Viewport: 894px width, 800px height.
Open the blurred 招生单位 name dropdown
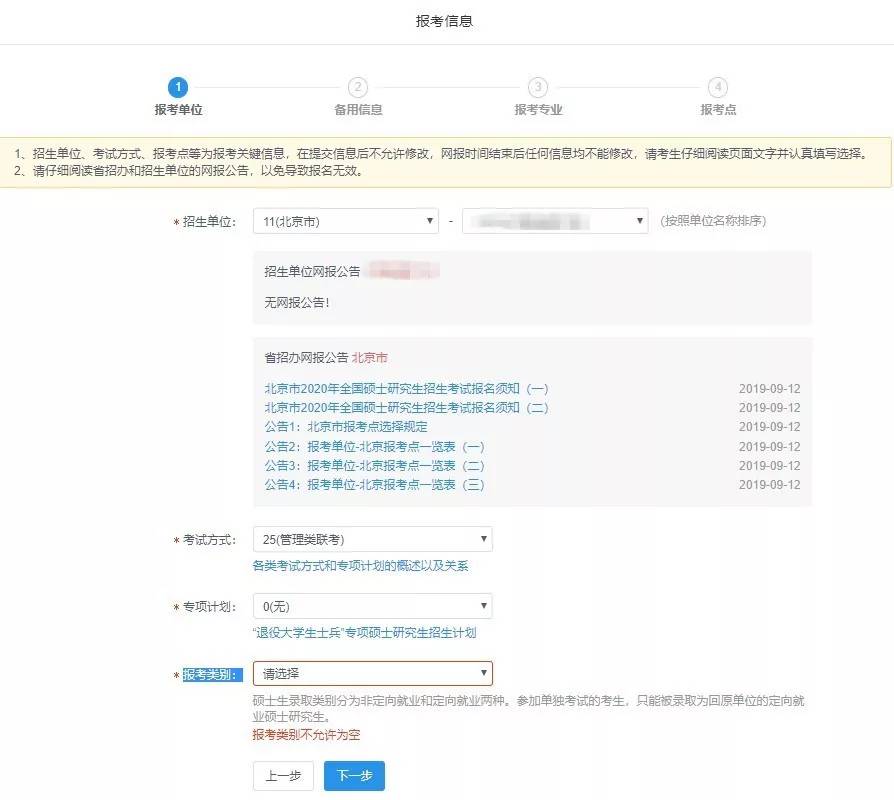[555, 221]
